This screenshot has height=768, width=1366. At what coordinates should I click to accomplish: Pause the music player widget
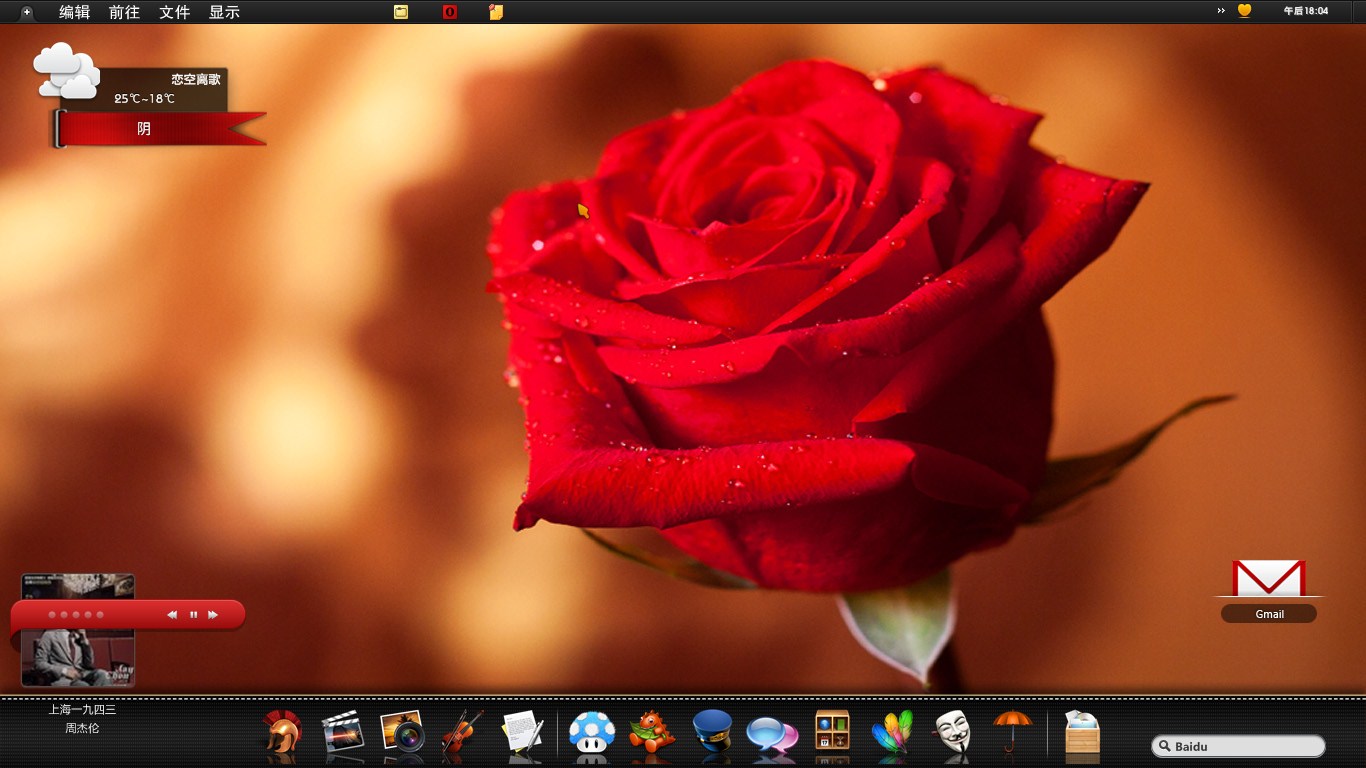click(193, 615)
